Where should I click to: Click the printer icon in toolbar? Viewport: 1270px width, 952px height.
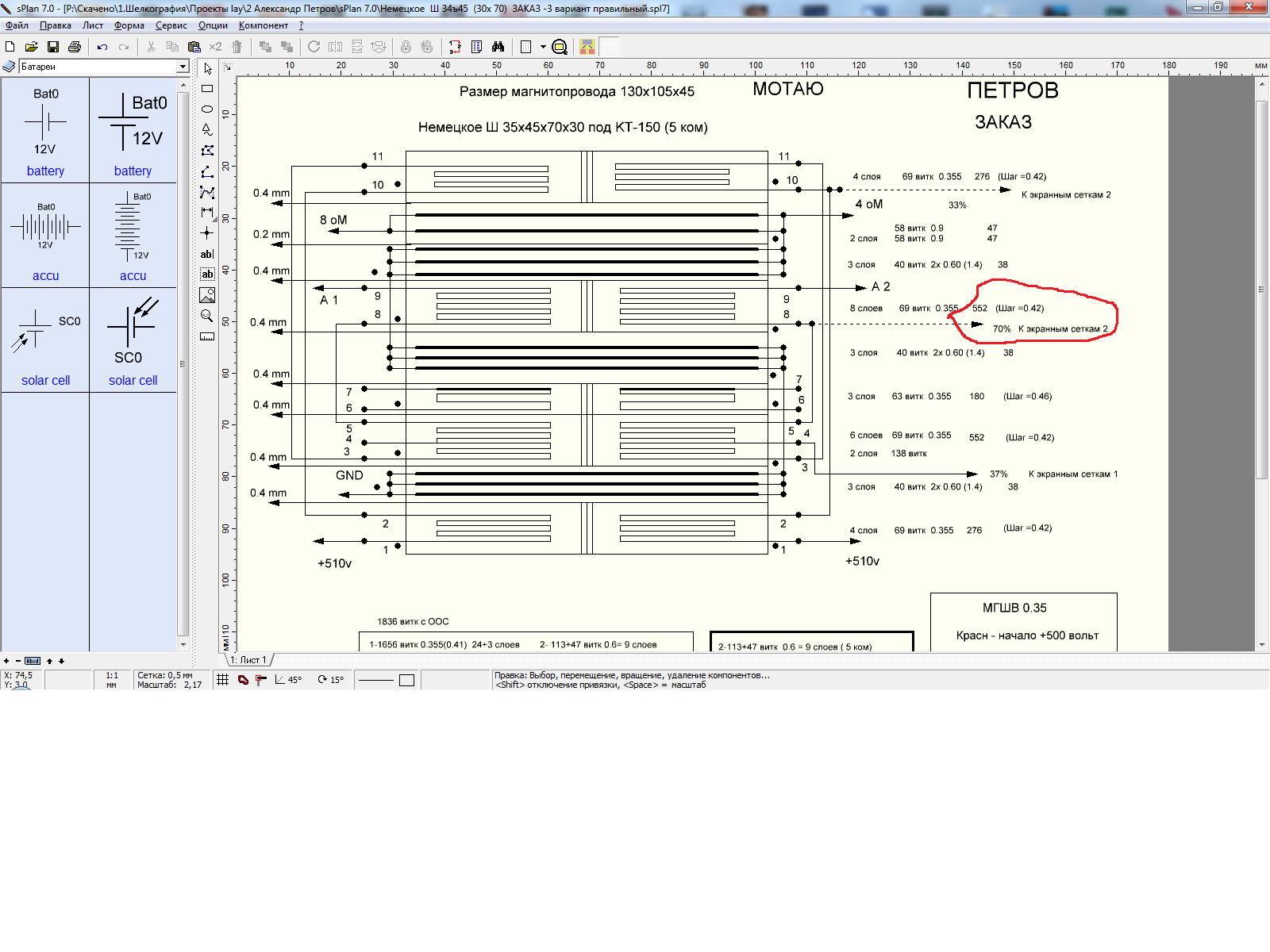click(x=75, y=47)
